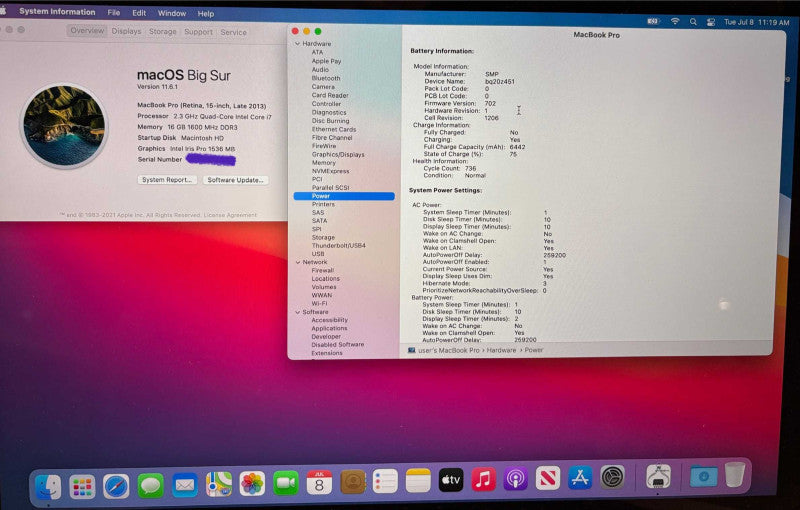The height and width of the screenshot is (510, 800).
Task: Launch Apple TV from the Dock
Action: click(x=451, y=480)
